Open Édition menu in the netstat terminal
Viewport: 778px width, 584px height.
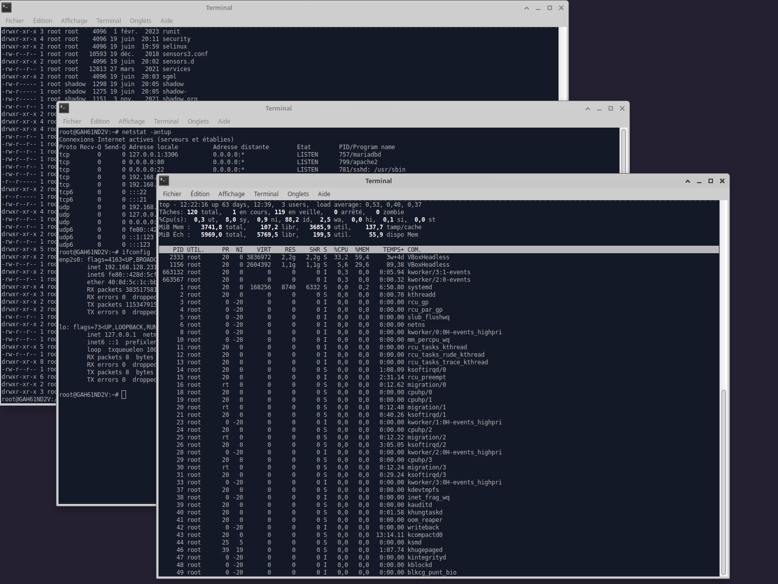[x=100, y=121]
